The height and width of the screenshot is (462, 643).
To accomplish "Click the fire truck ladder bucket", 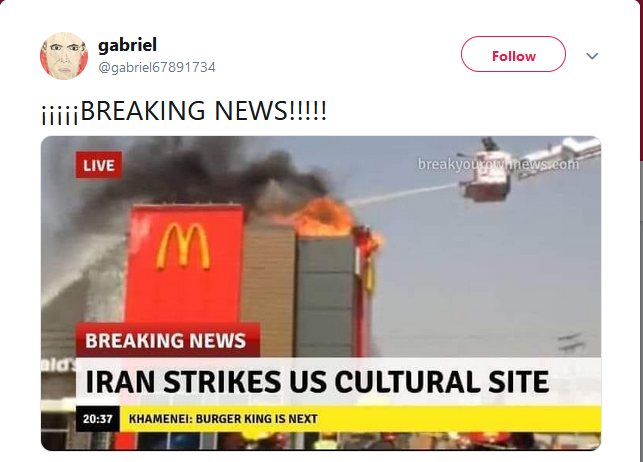I will pyautogui.click(x=486, y=174).
